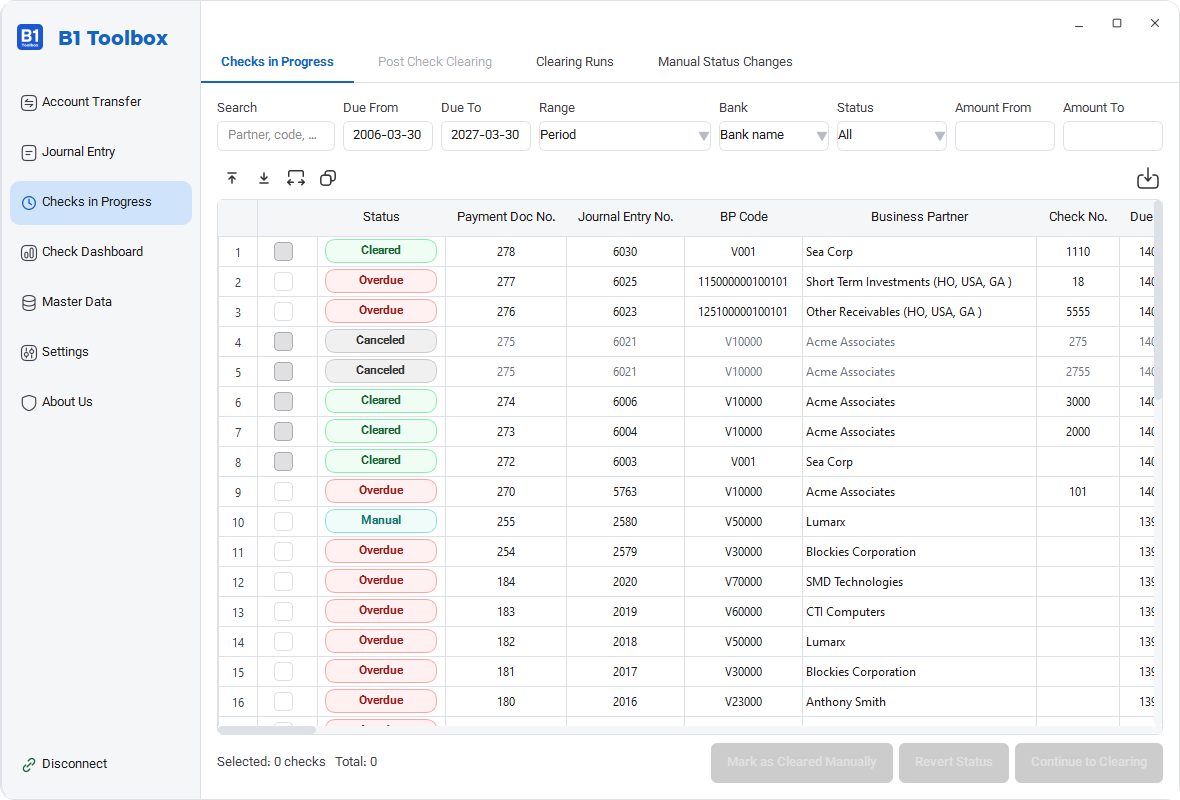Click the Amount To field
The height and width of the screenshot is (800, 1180).
click(1112, 135)
